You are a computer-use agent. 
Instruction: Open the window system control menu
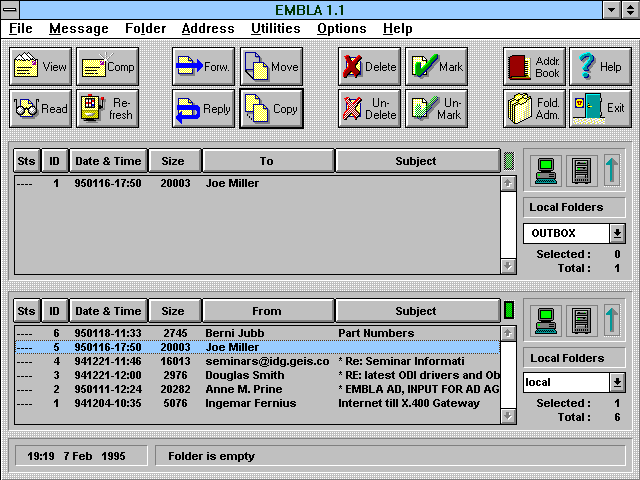pyautogui.click(x=10, y=9)
